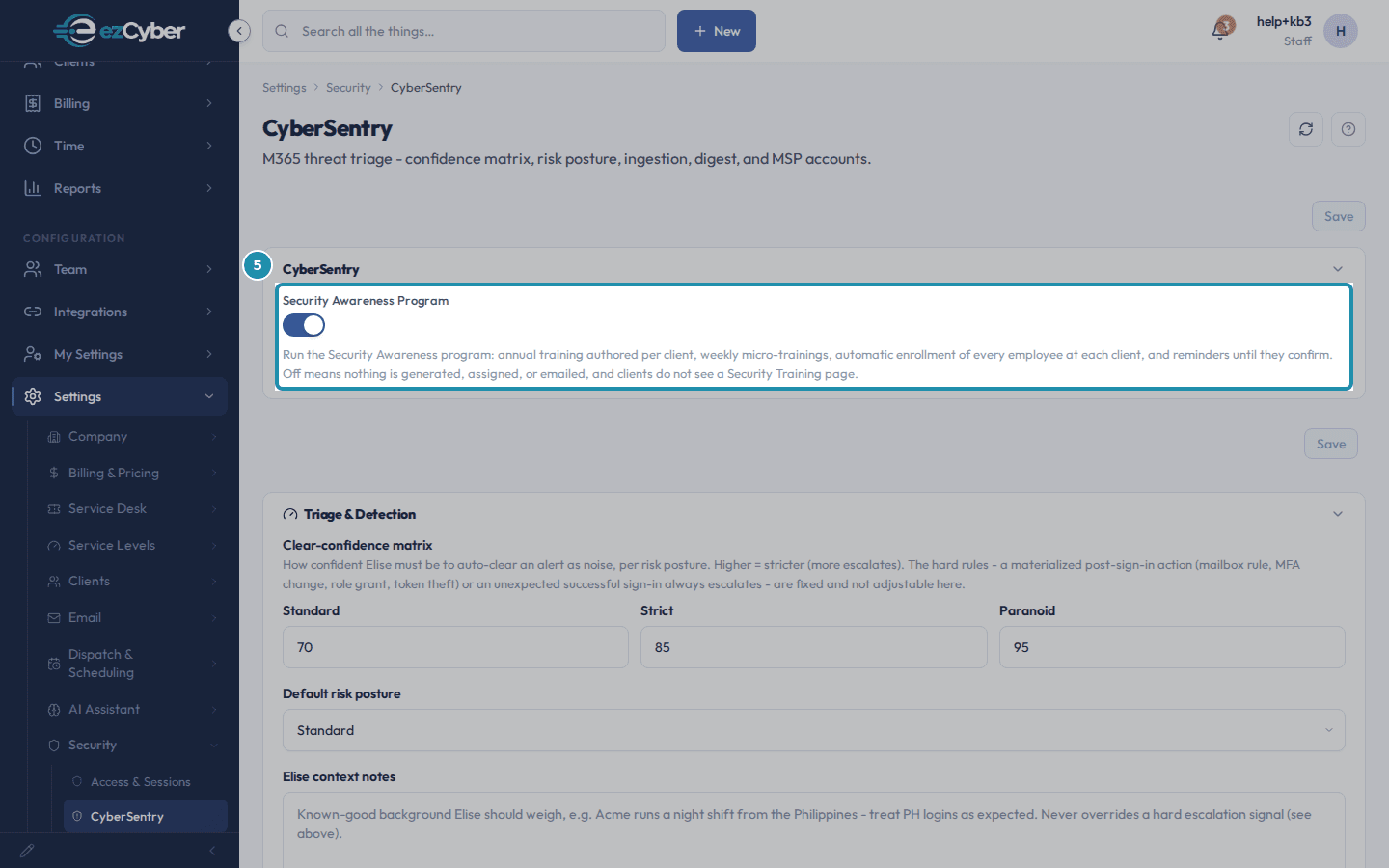Collapse the Triage & Detection section chevron
Image resolution: width=1389 pixels, height=868 pixels.
(1338, 514)
